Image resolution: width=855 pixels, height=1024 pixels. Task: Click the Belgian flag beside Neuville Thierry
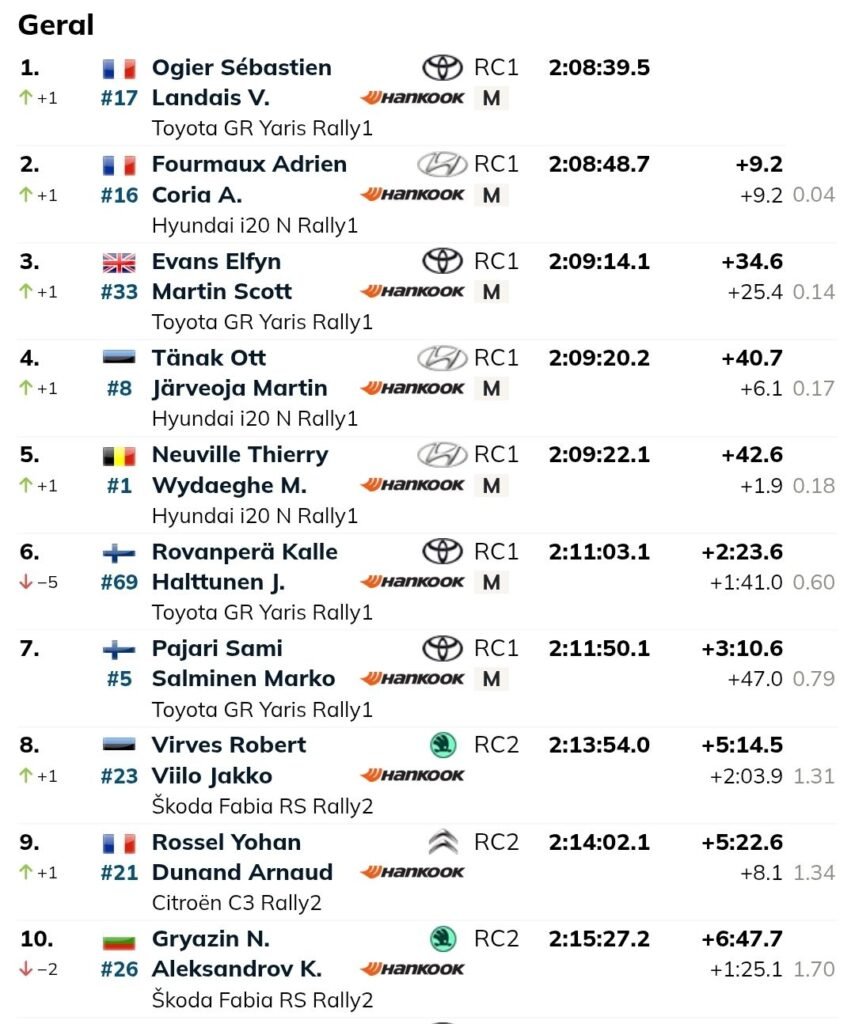tap(119, 457)
